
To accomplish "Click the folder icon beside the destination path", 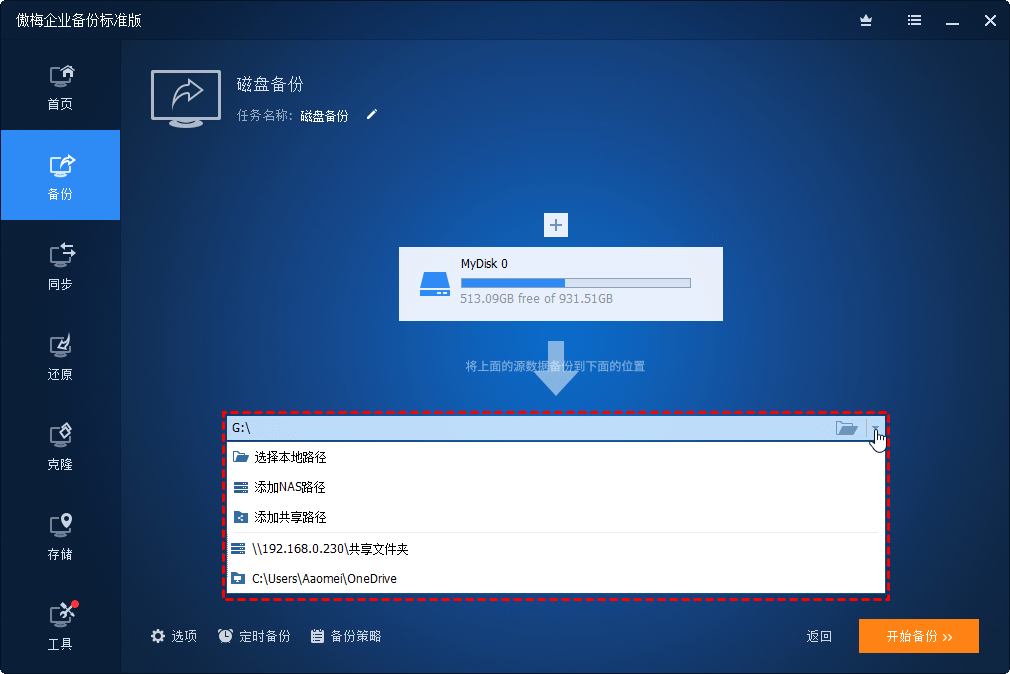I will tap(847, 427).
